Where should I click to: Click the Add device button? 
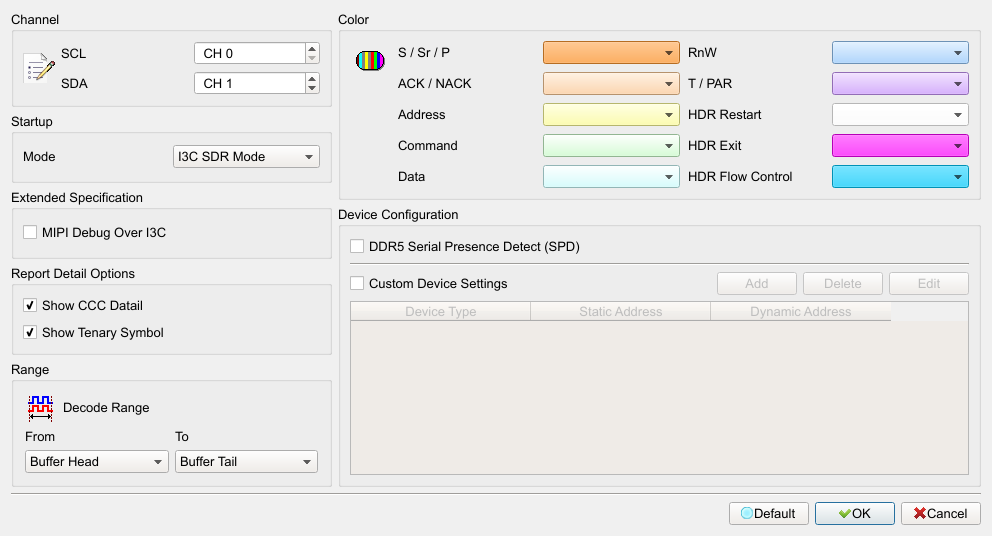tap(757, 284)
